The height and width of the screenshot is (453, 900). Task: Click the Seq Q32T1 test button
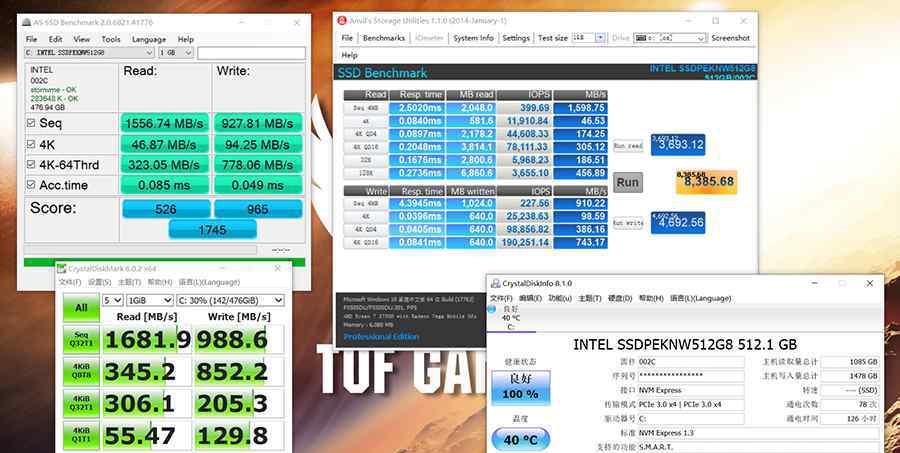point(81,339)
